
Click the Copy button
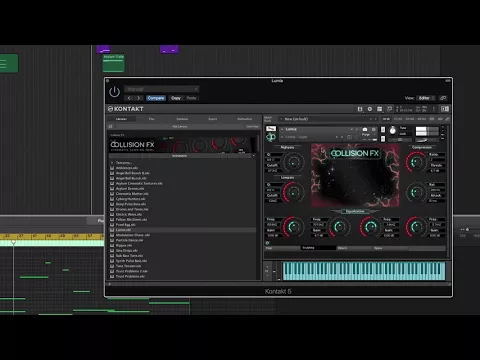(176, 98)
